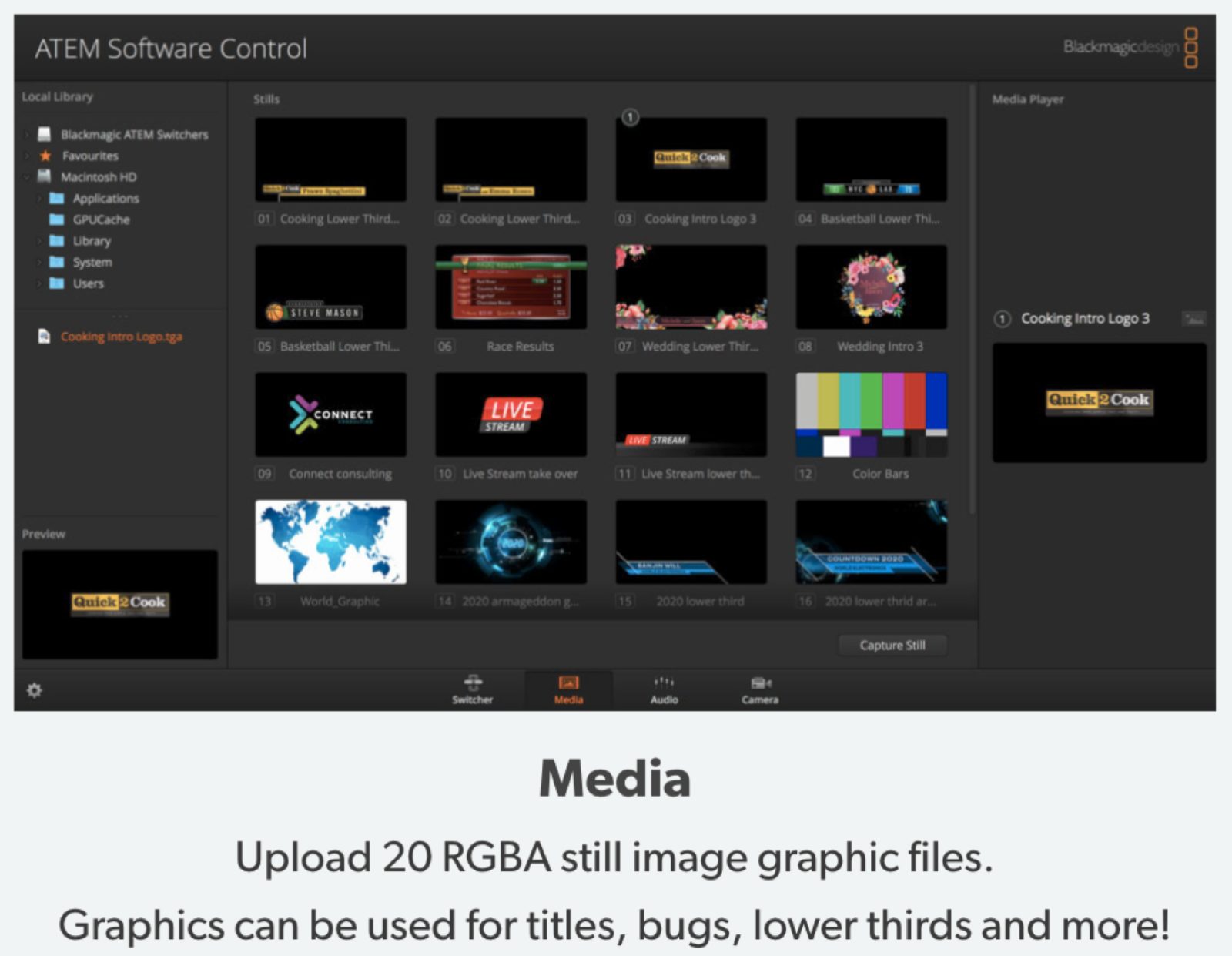Select the Live Stream take over still
Viewport: 1232px width, 956px height.
[511, 414]
